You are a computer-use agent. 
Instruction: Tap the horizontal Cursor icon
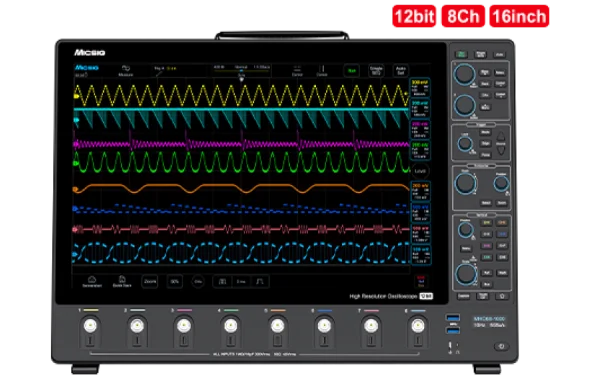pos(297,70)
